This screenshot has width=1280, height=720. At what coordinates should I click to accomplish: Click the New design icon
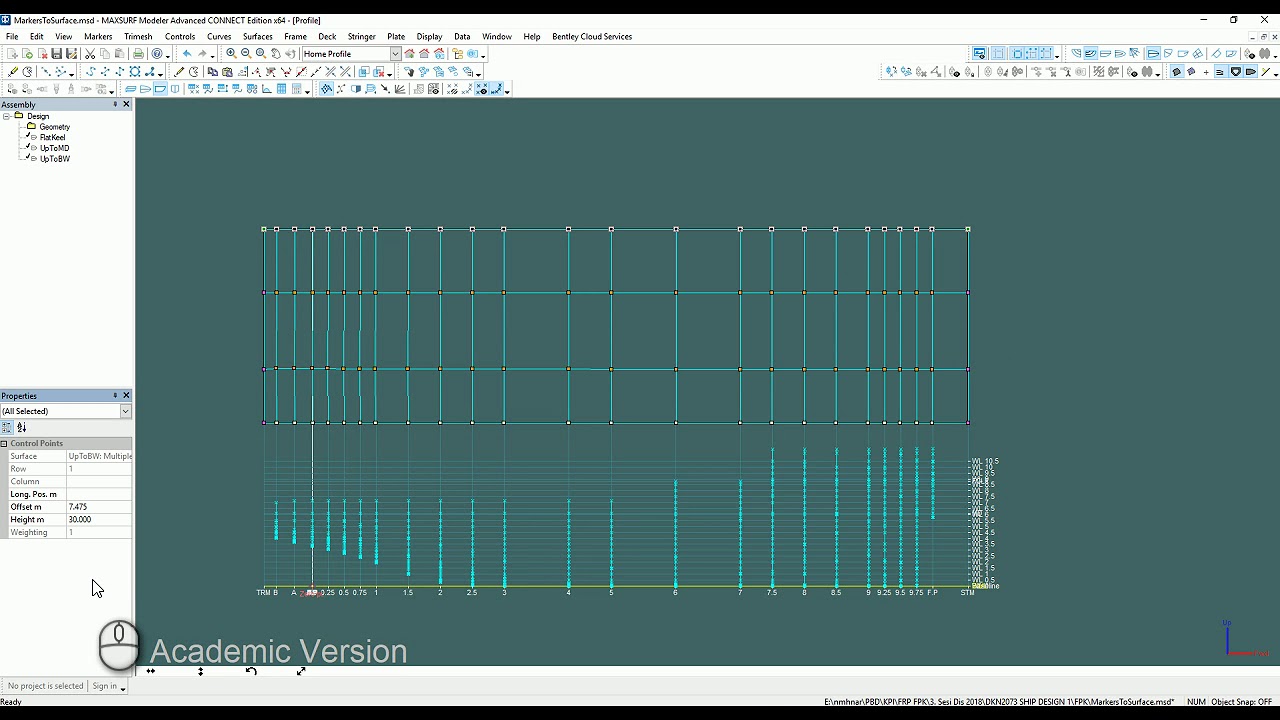(12, 53)
